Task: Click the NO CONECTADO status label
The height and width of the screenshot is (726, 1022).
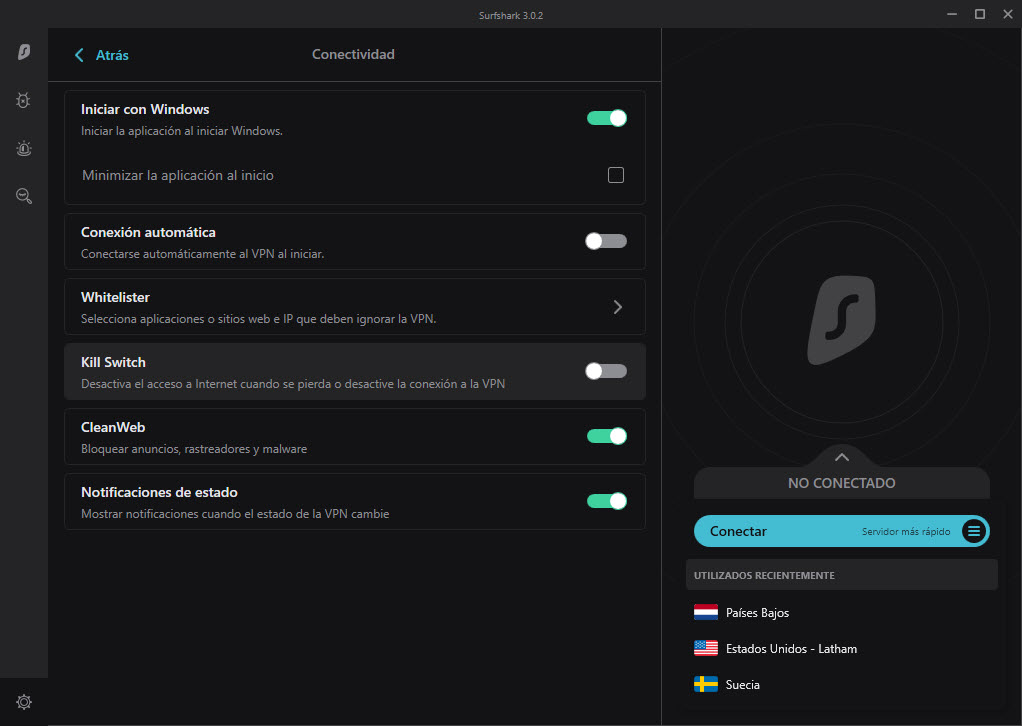Action: tap(841, 483)
